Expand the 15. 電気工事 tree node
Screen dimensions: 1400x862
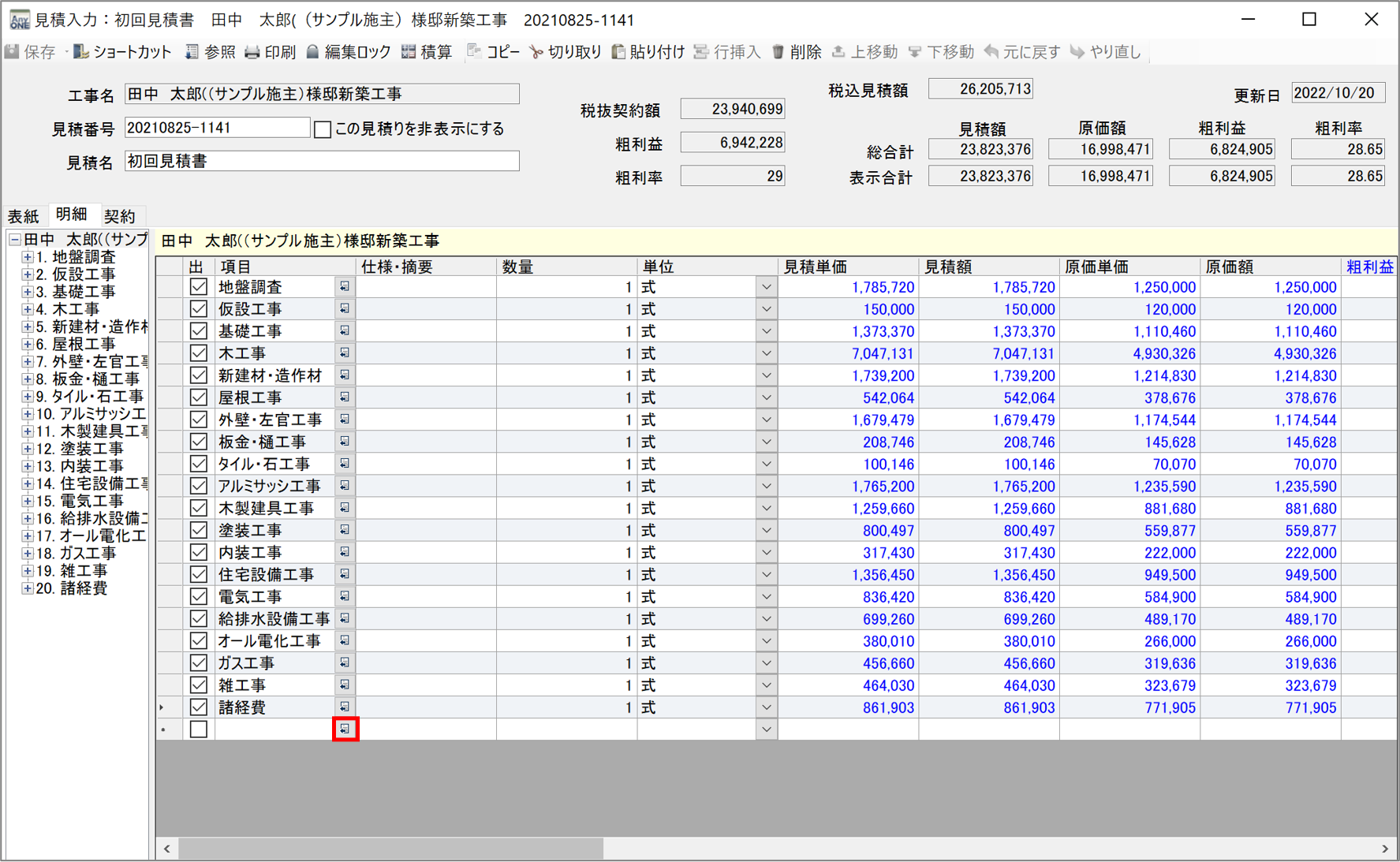point(27,501)
